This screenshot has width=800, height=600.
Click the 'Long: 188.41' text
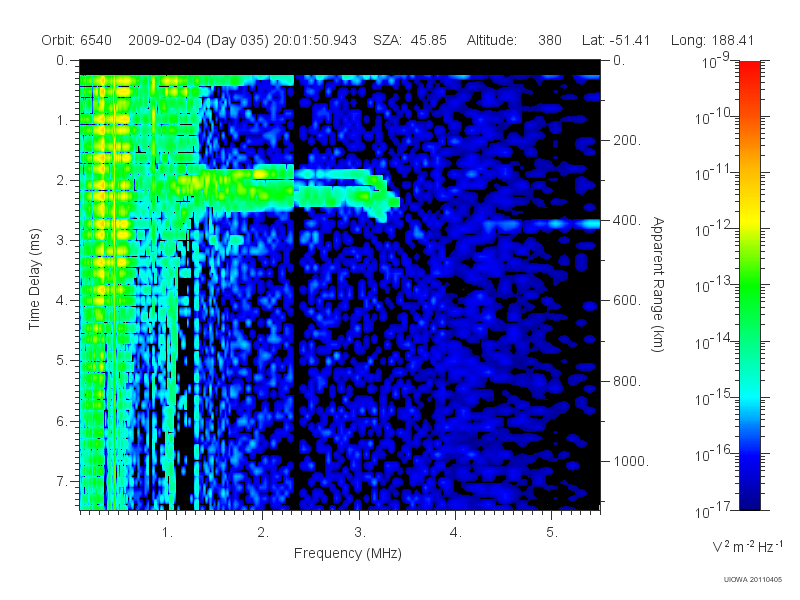(712, 40)
